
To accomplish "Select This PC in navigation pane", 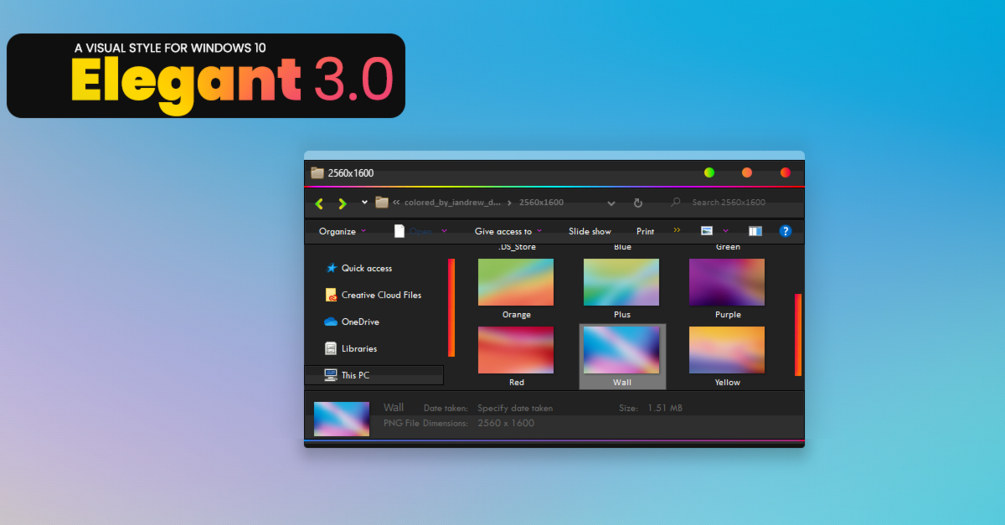I will click(374, 375).
